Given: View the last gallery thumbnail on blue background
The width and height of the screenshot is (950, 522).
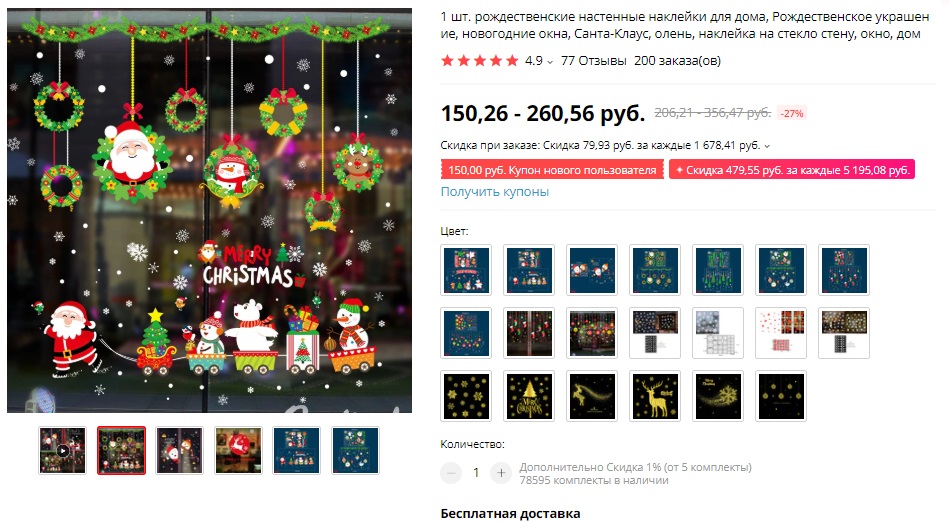Looking at the screenshot, I should 356,451.
